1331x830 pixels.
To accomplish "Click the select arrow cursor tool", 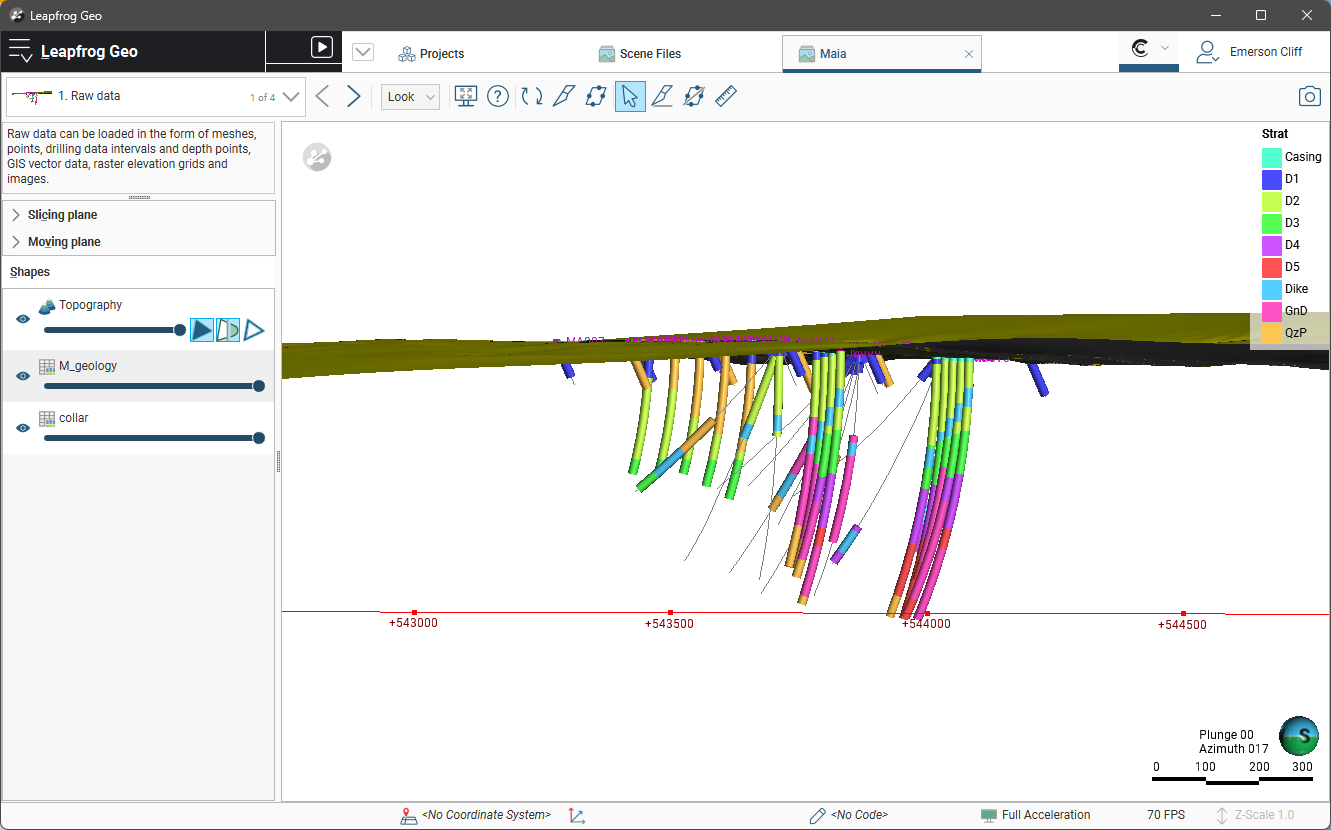I will [x=630, y=97].
